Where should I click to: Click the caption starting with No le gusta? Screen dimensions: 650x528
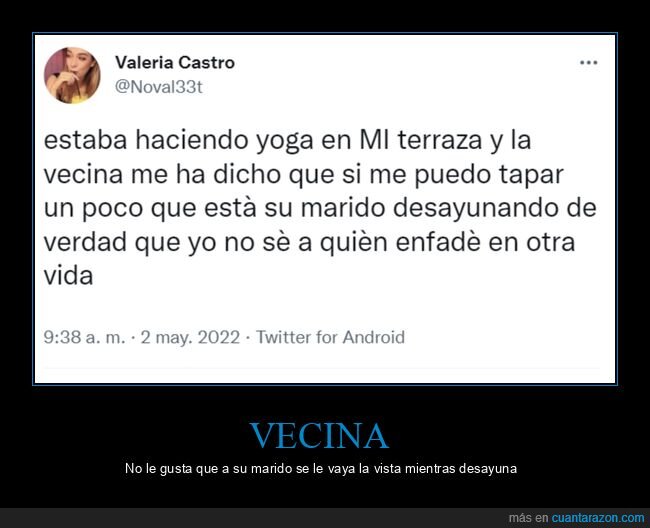pyautogui.click(x=321, y=469)
